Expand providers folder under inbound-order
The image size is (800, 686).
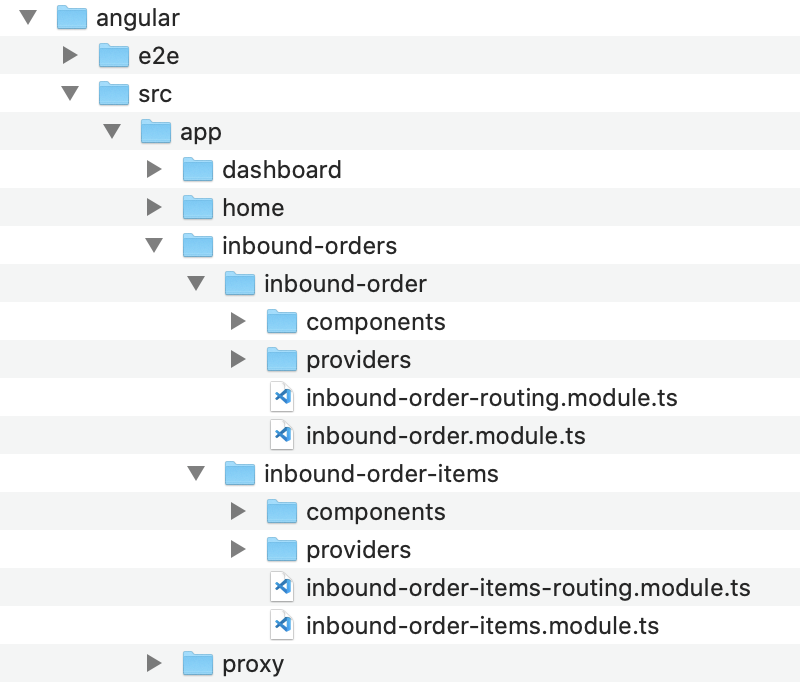238,360
